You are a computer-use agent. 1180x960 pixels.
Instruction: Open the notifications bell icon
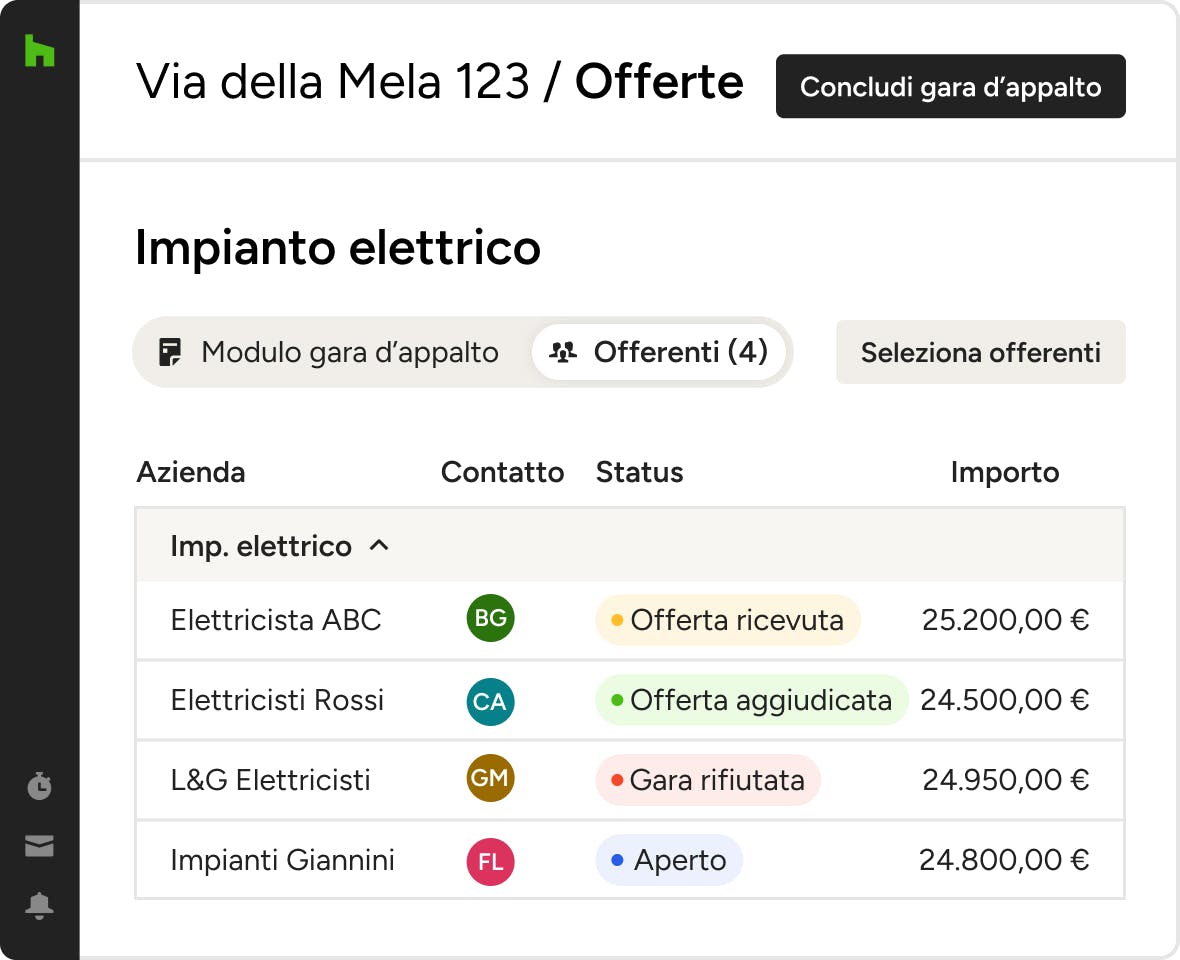(39, 906)
